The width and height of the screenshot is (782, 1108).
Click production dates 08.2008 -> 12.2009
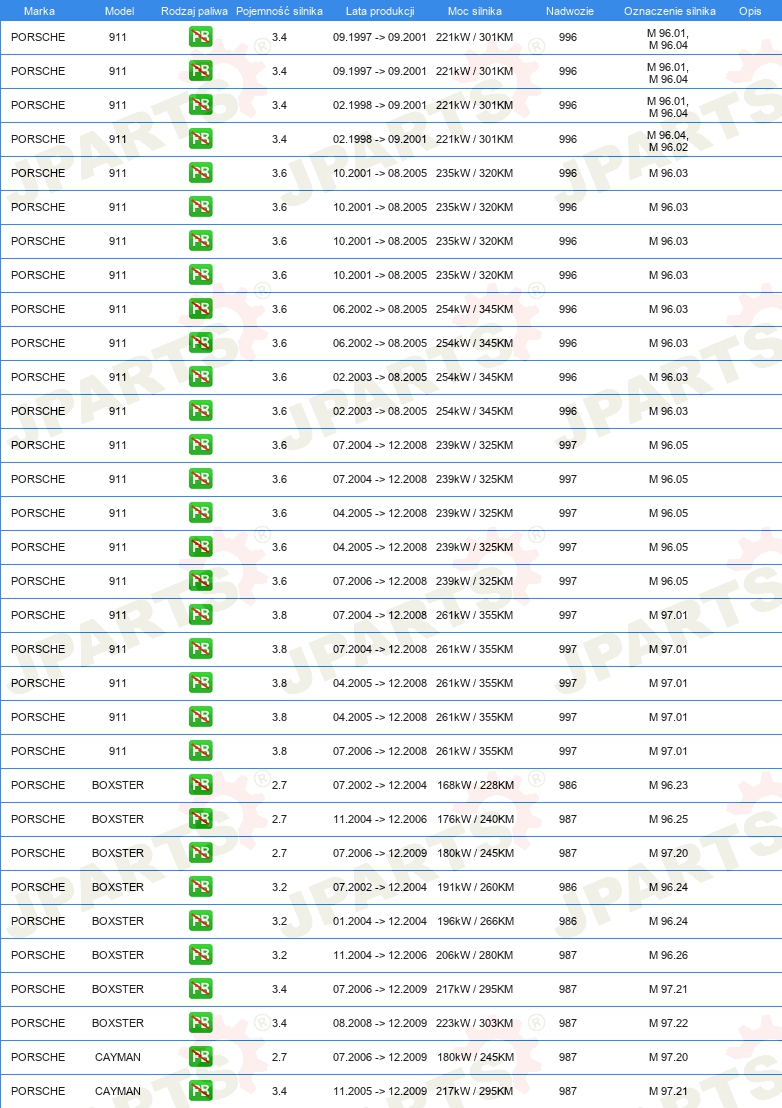(x=380, y=1022)
